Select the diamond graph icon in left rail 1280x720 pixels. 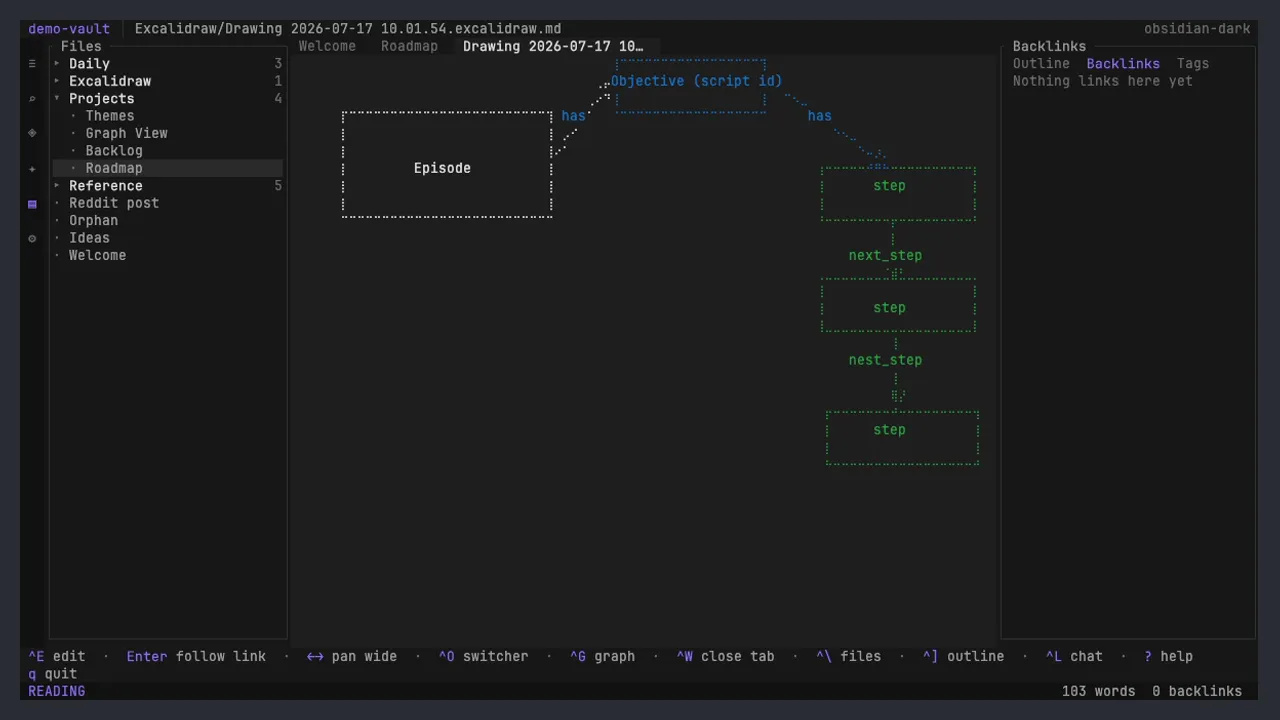click(32, 133)
